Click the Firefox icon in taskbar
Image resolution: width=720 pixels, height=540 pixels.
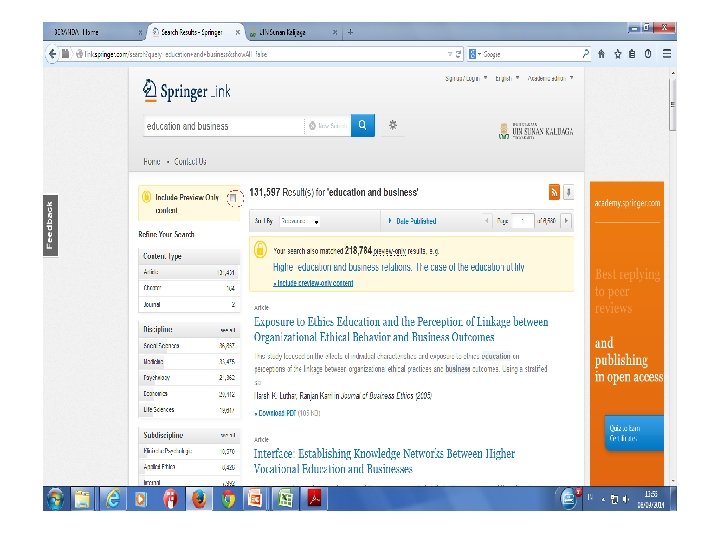click(x=199, y=499)
